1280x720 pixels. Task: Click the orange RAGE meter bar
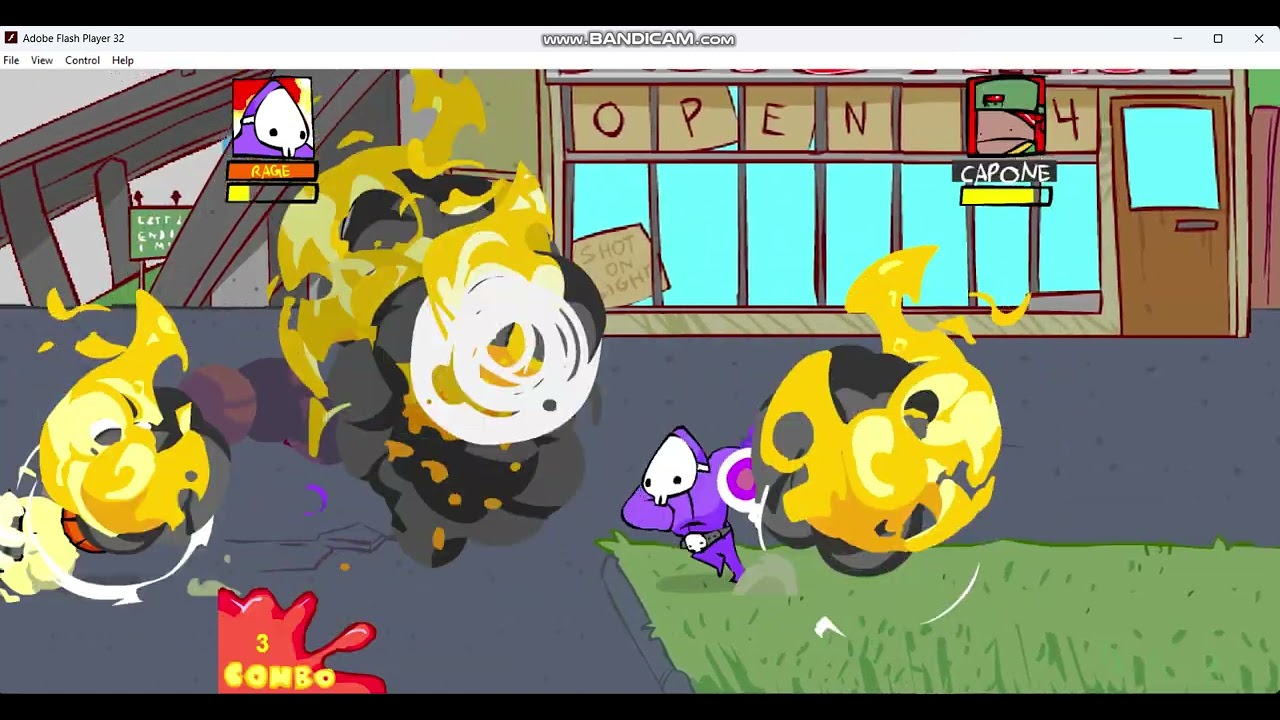272,171
